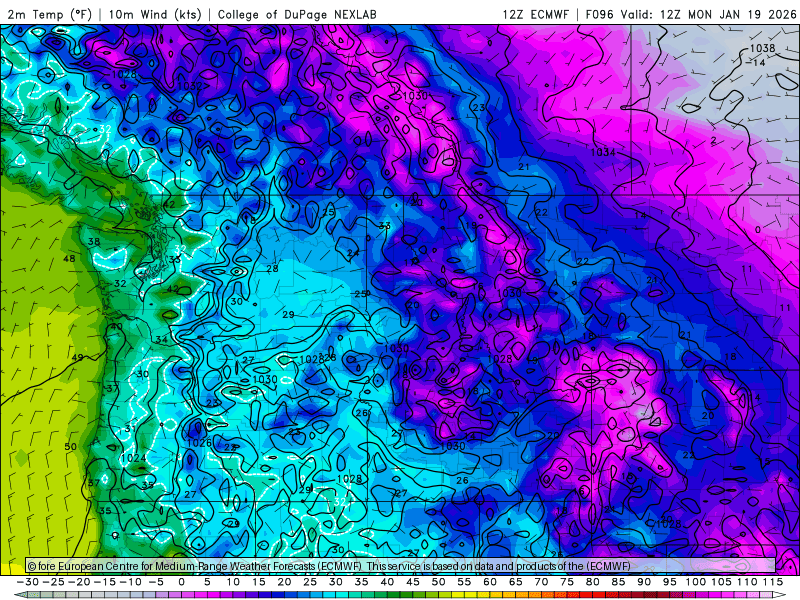Click the 1024 pressure label near the coast
The image size is (800, 600).
pyautogui.click(x=134, y=458)
